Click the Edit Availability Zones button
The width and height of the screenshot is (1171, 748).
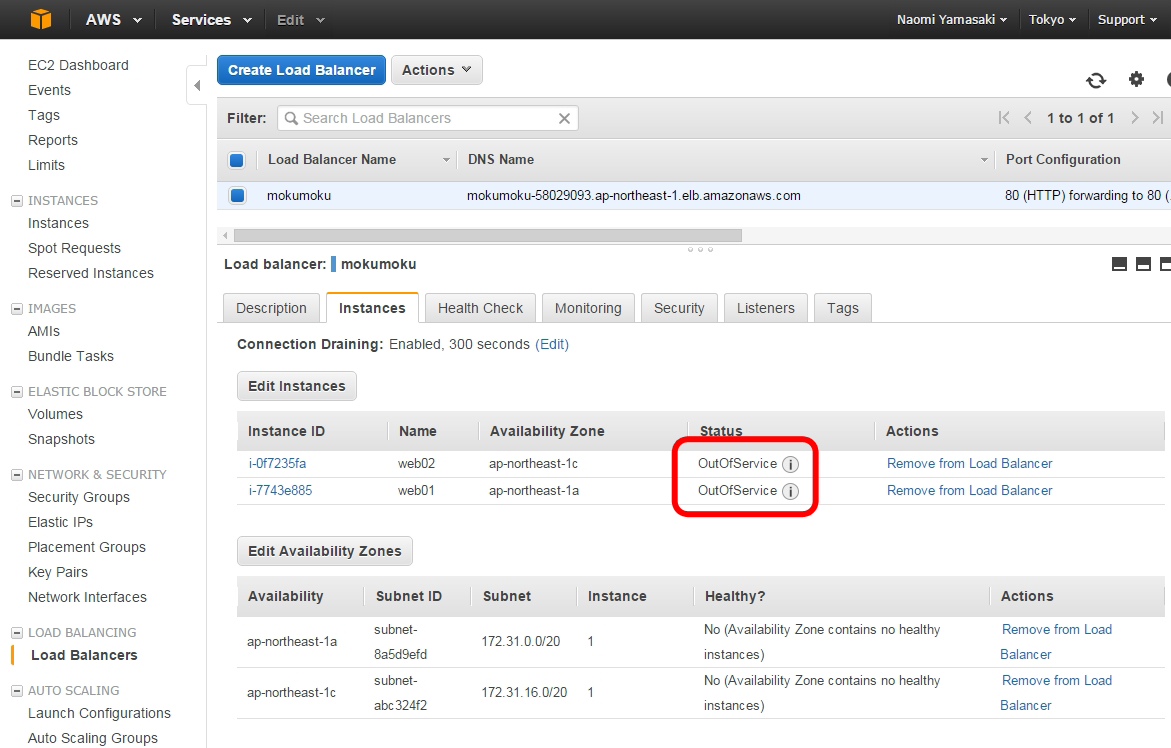(325, 551)
